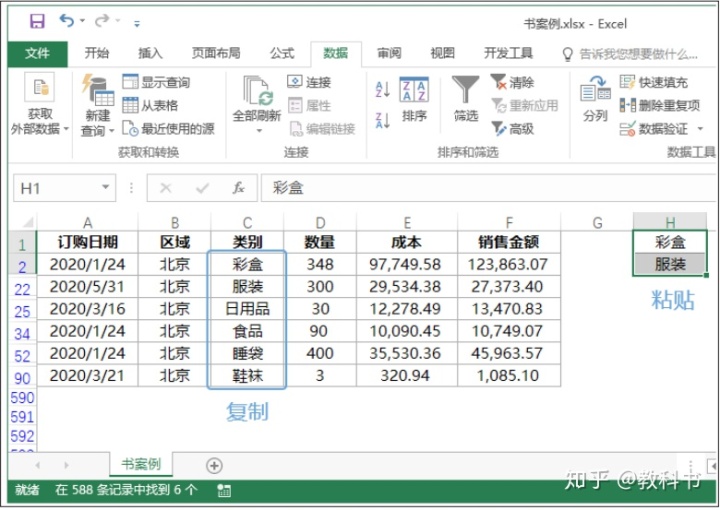The image size is (720, 510).
Task: Open 获取外部数据 dropdown button
Action: coord(39,106)
